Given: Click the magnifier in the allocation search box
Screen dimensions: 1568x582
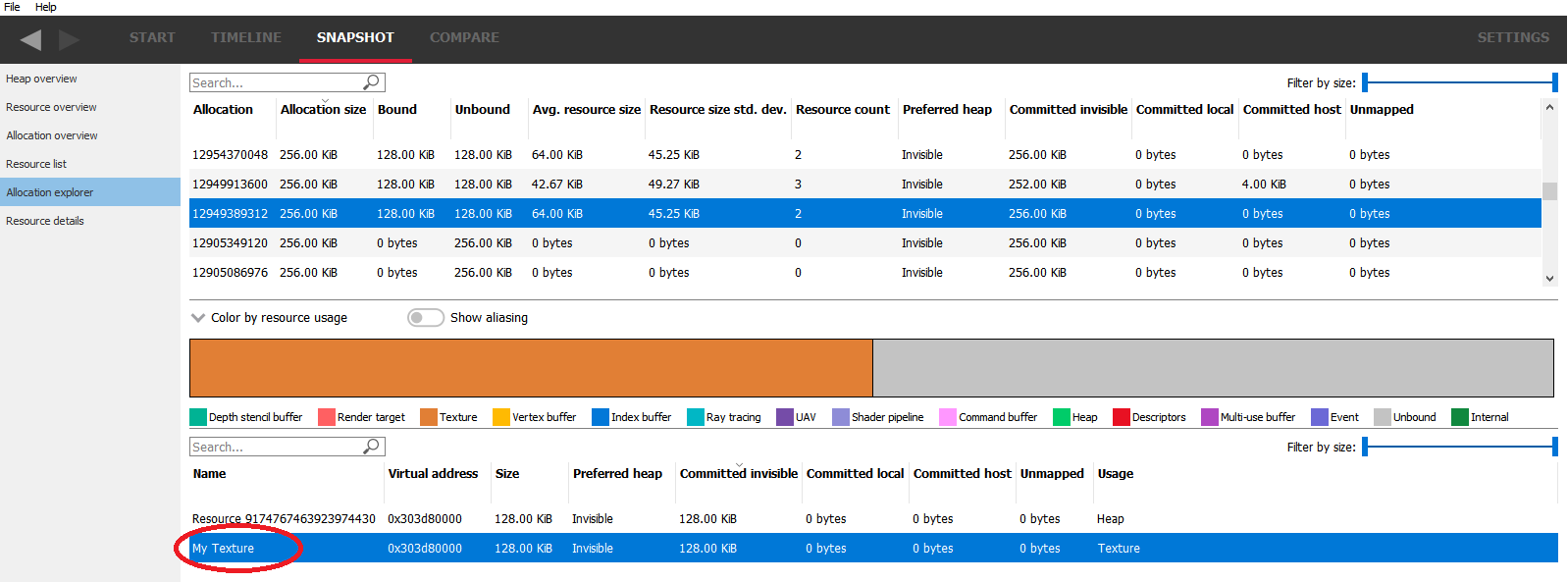Looking at the screenshot, I should pos(372,82).
